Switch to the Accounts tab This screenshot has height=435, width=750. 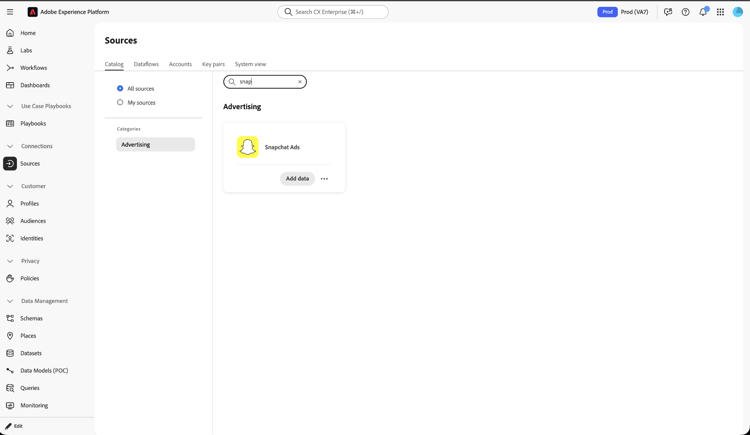[180, 64]
